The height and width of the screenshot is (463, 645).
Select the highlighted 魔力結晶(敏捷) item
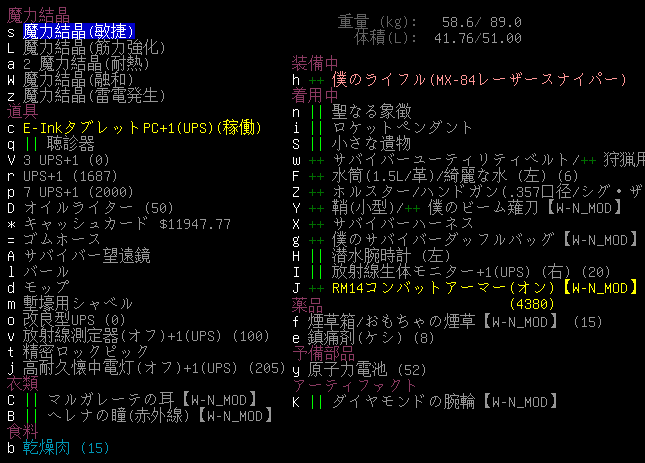[x=78, y=32]
